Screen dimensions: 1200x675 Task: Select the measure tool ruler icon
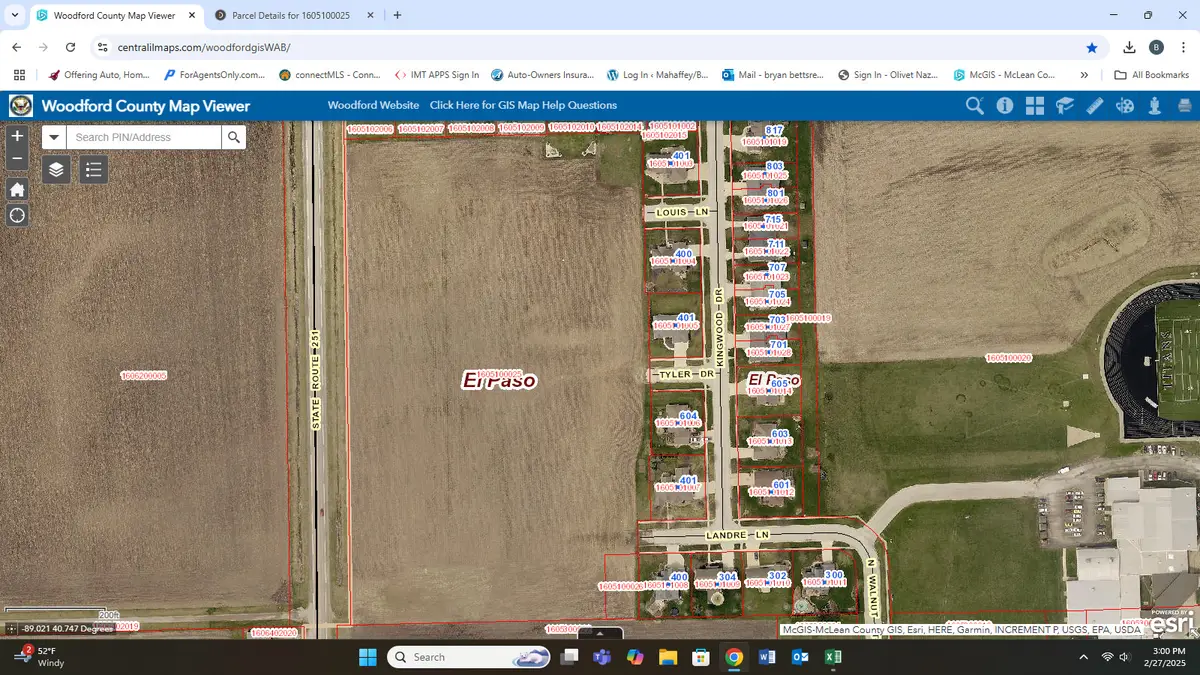(1094, 105)
